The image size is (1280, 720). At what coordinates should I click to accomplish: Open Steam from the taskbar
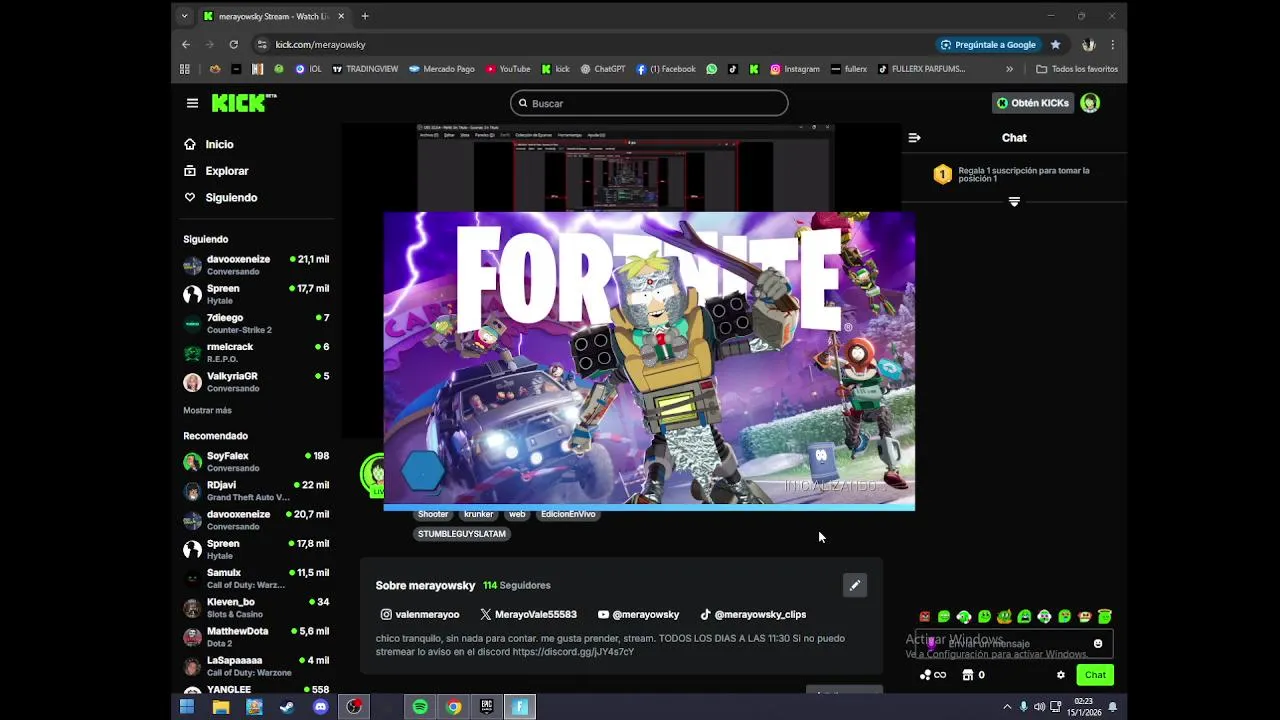[287, 707]
